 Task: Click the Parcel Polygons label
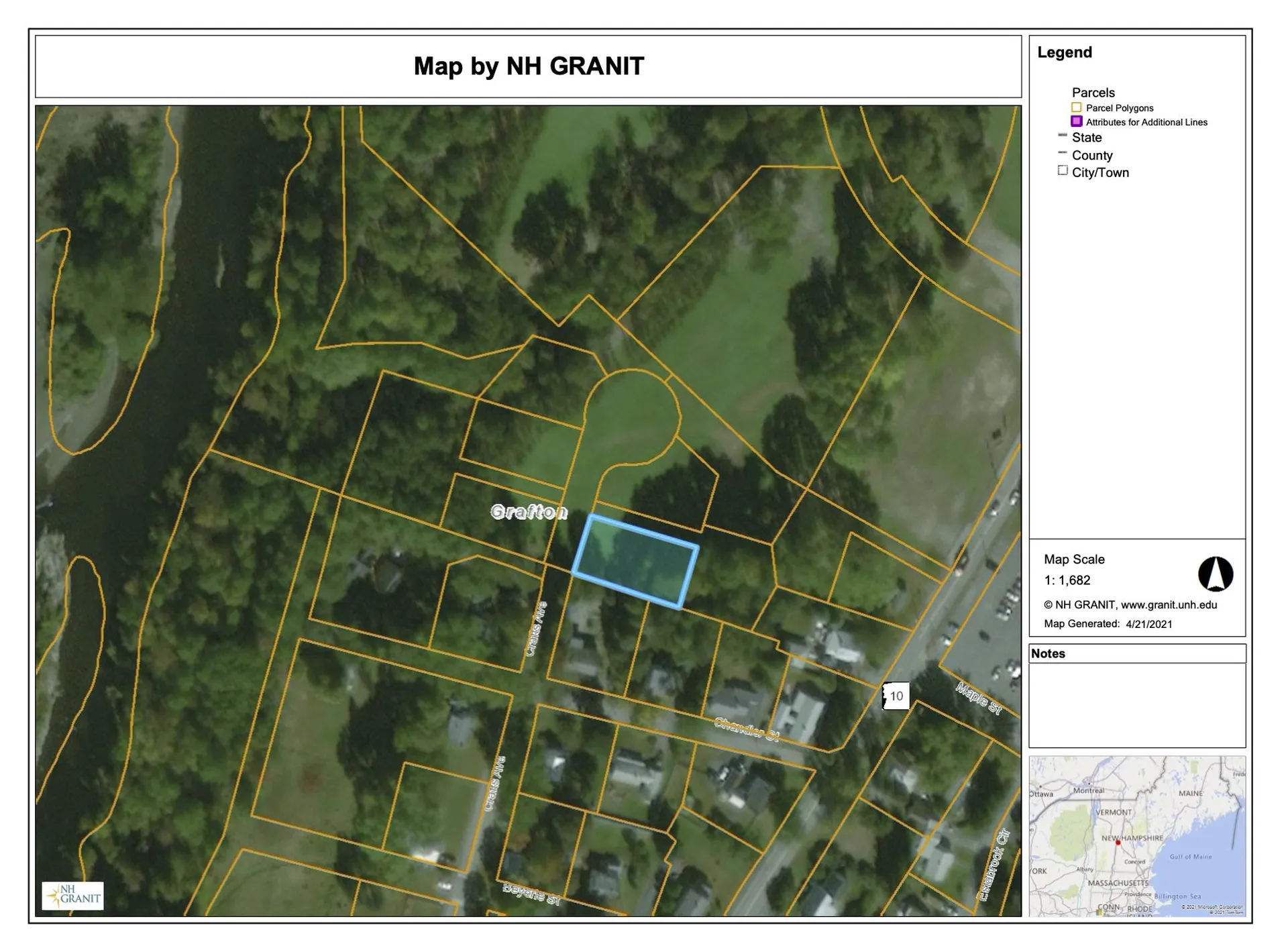coord(1120,108)
